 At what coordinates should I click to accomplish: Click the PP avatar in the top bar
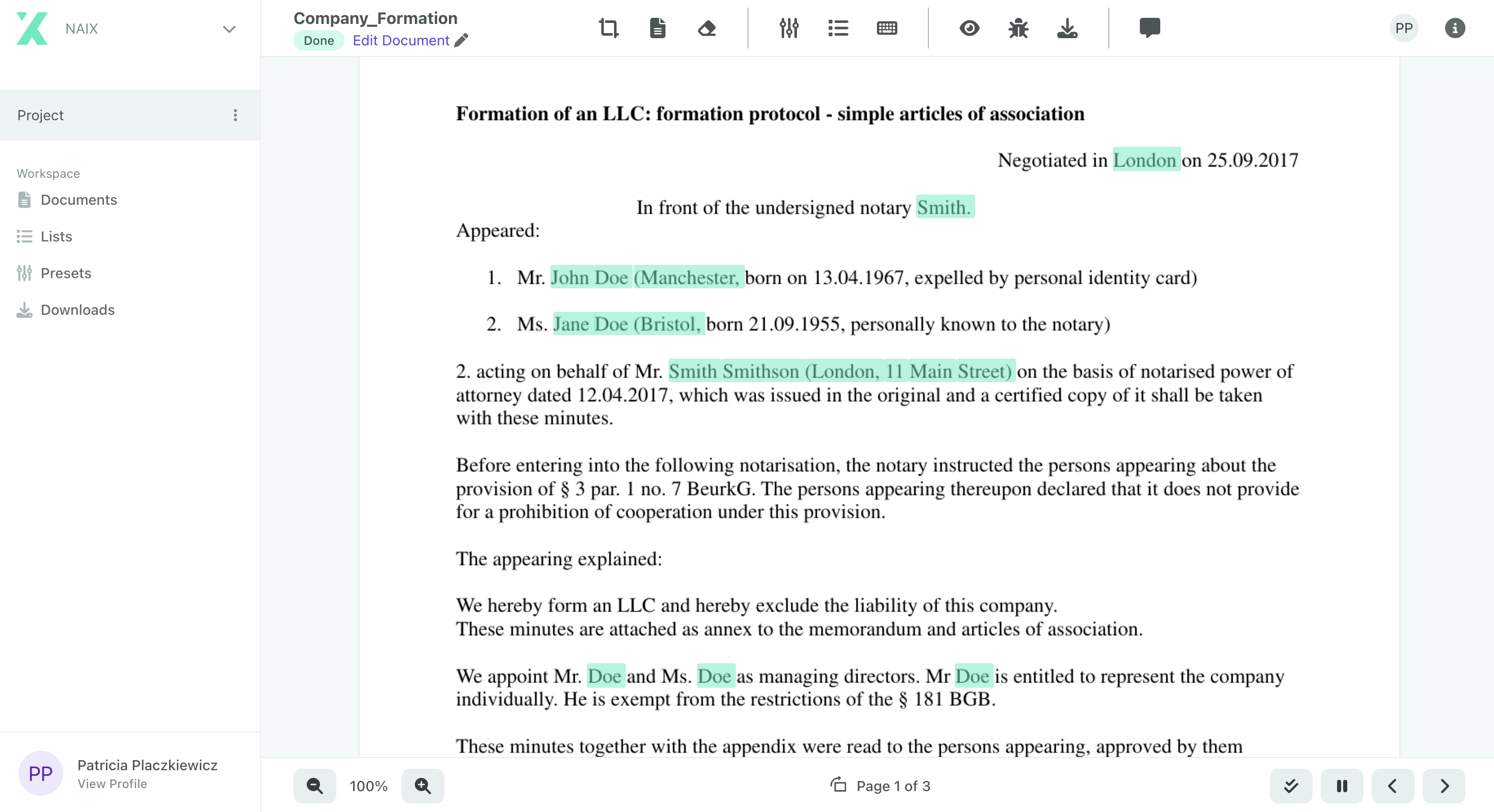[x=1403, y=28]
